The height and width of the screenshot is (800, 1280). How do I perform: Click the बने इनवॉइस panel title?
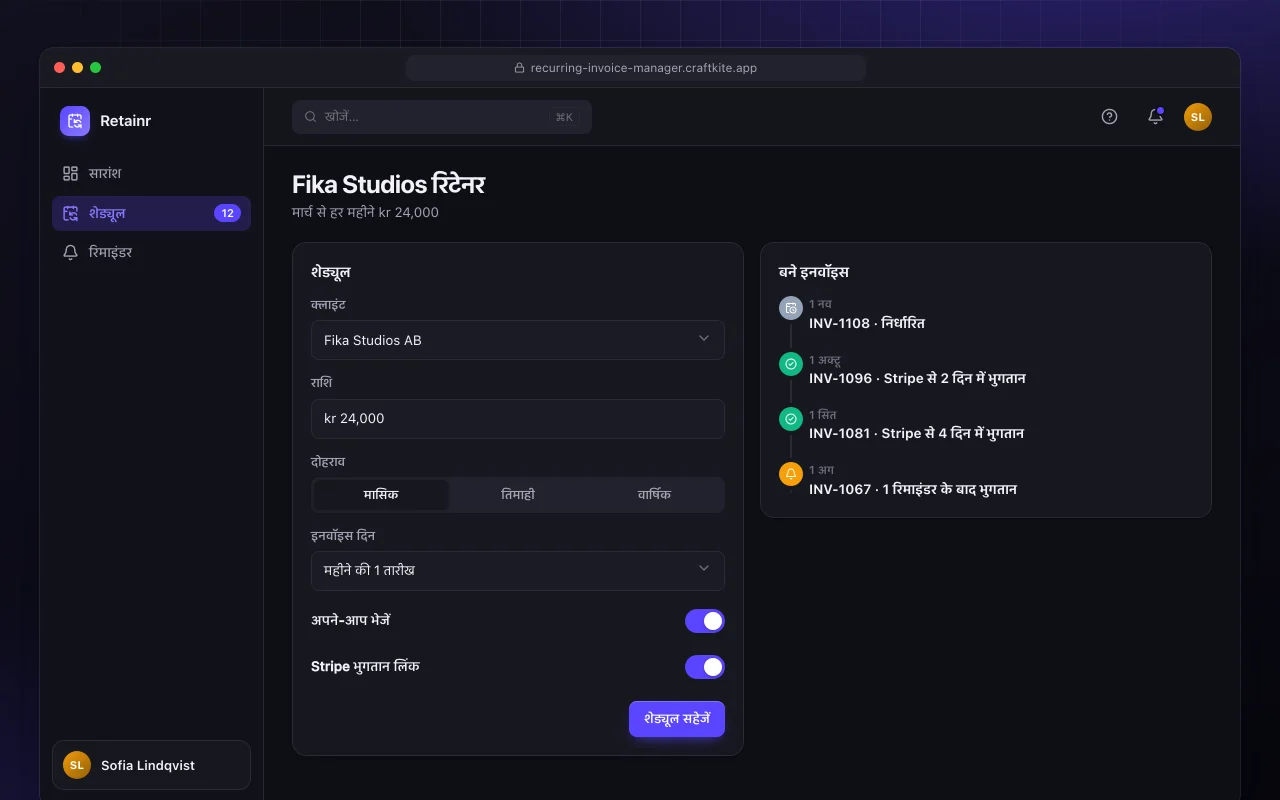814,272
